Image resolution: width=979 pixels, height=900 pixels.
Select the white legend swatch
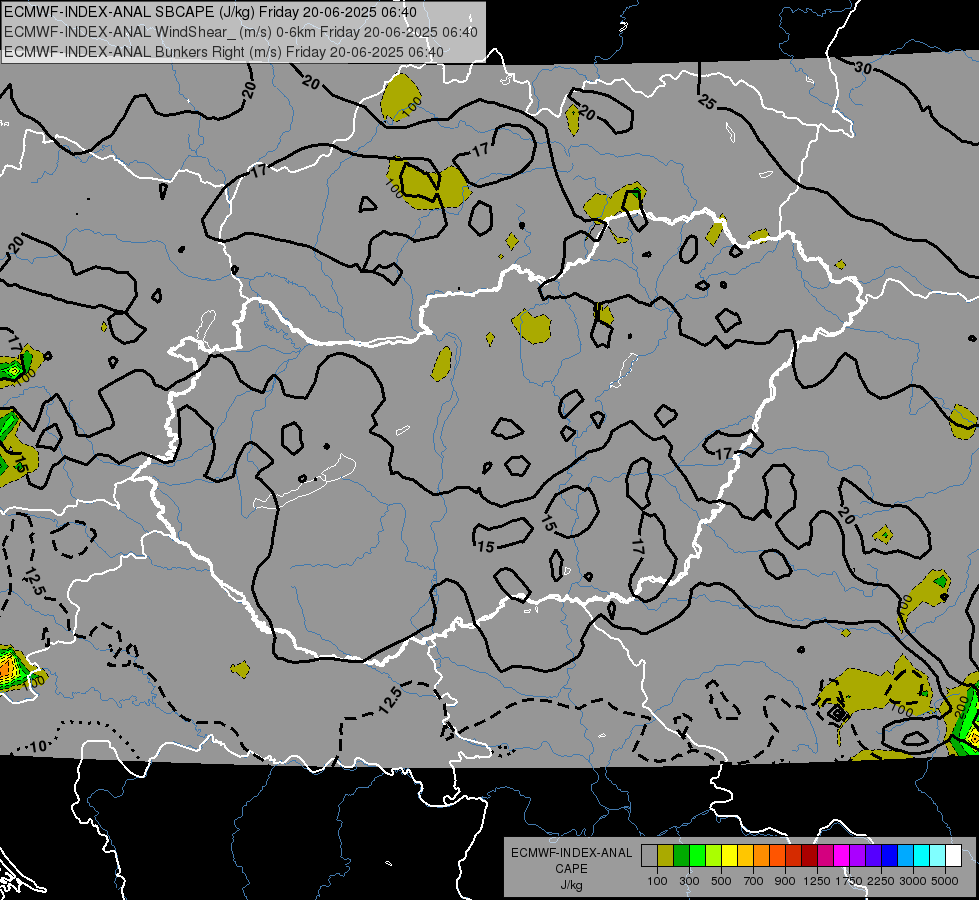point(955,855)
